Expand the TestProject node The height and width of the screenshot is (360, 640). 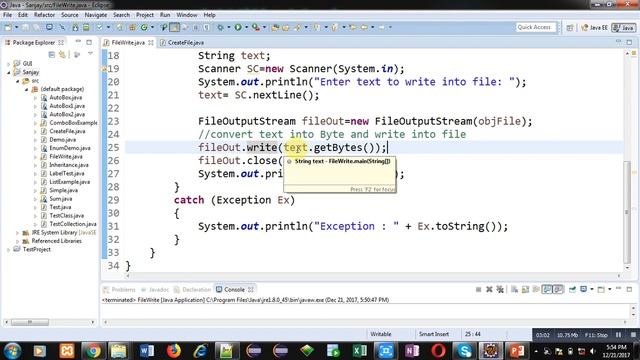click(x=9, y=249)
